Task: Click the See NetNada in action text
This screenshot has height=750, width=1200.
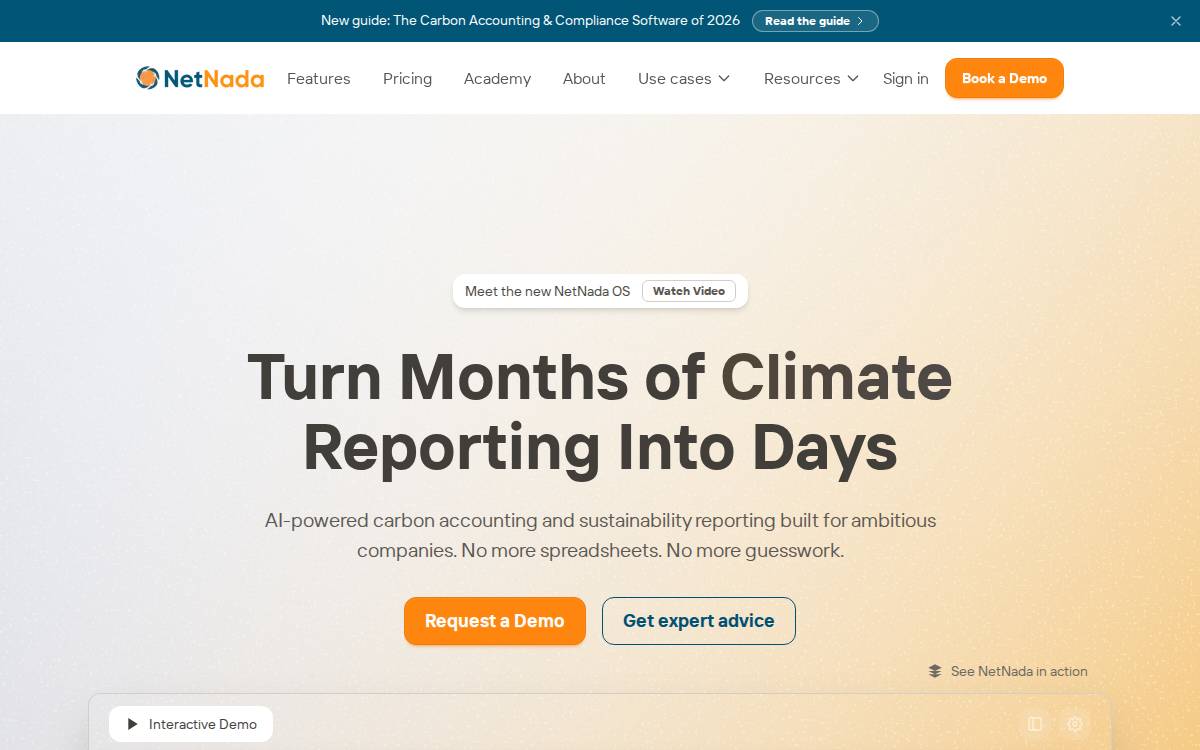Action: (1019, 671)
